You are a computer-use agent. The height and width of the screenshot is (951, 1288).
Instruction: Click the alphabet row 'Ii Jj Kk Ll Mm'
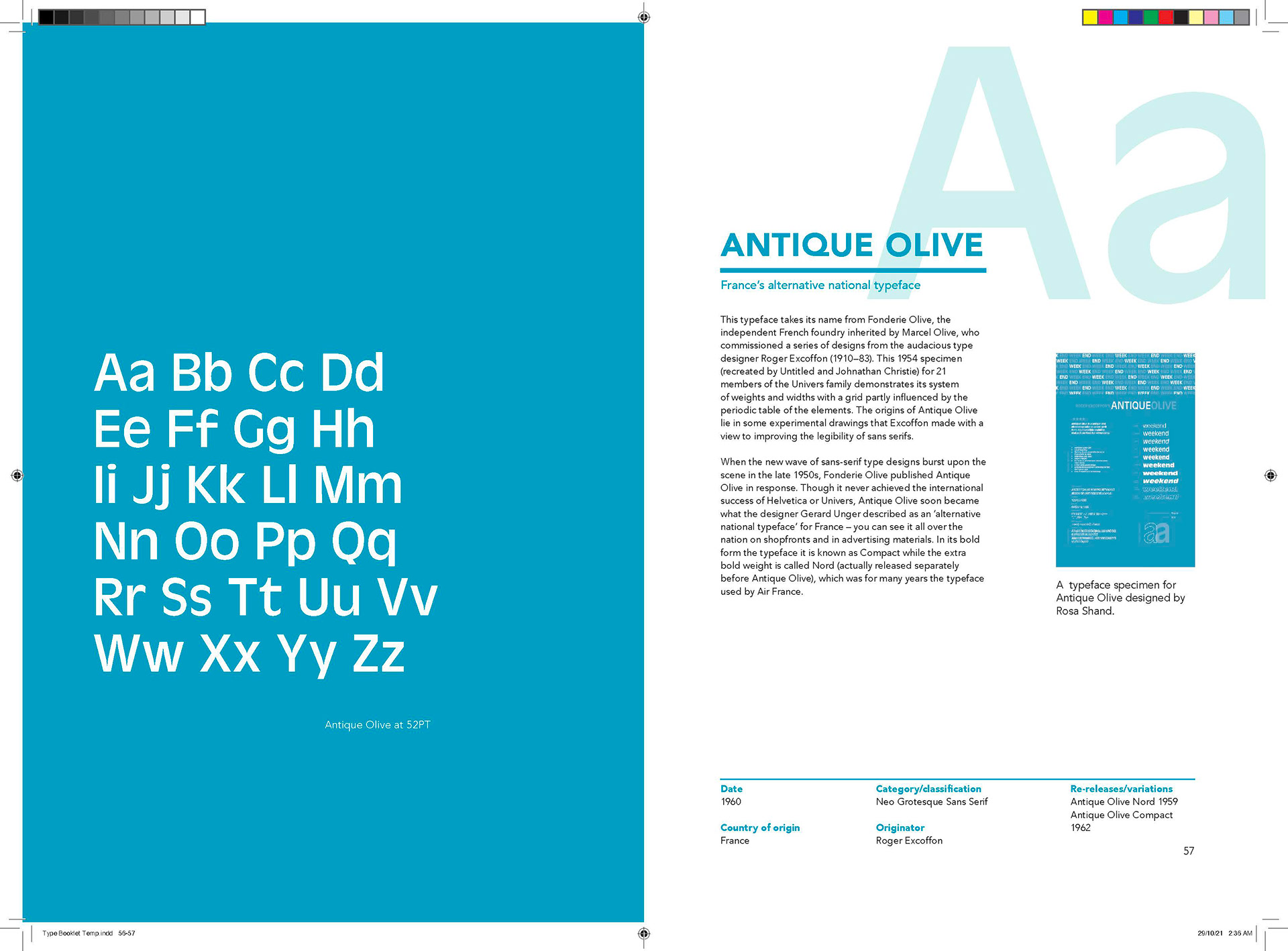(x=248, y=486)
